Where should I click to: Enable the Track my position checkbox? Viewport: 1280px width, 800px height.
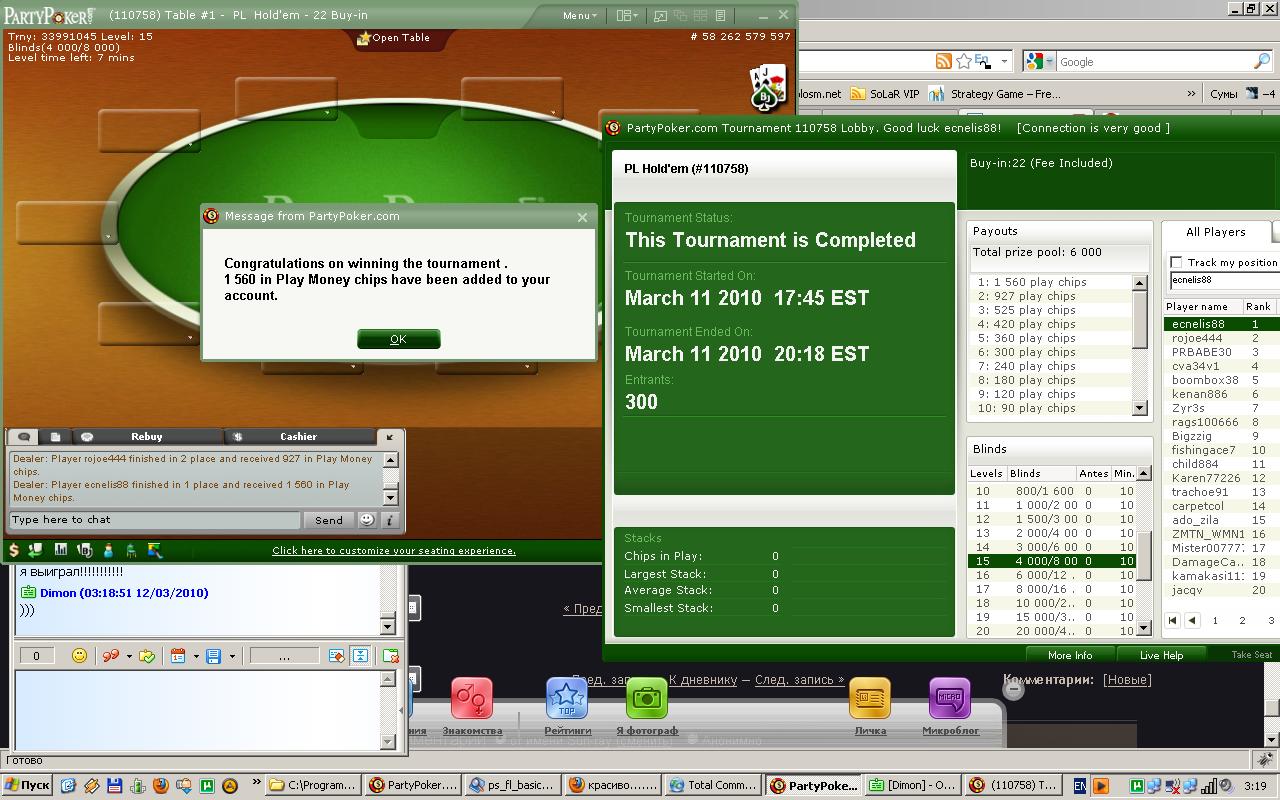click(x=1177, y=262)
